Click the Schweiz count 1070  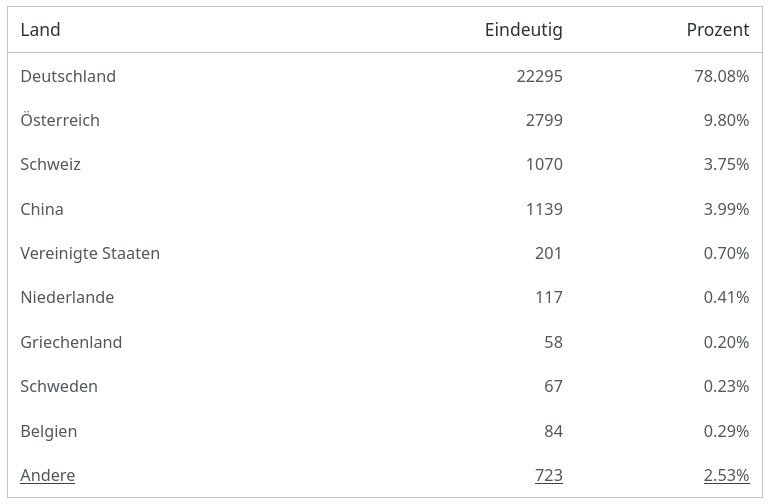coord(544,164)
